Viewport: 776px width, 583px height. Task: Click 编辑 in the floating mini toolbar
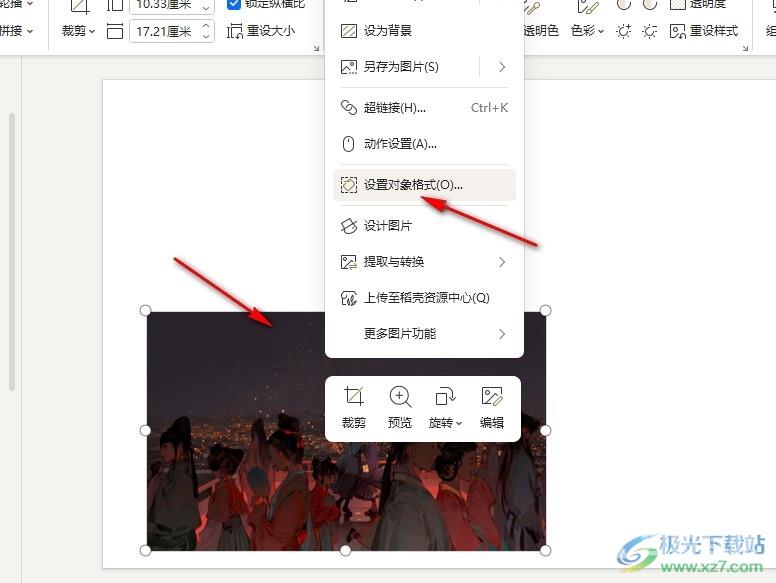click(x=492, y=408)
